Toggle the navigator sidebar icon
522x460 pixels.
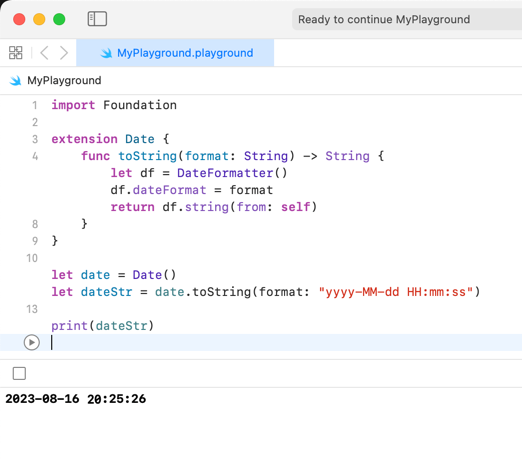pos(97,19)
